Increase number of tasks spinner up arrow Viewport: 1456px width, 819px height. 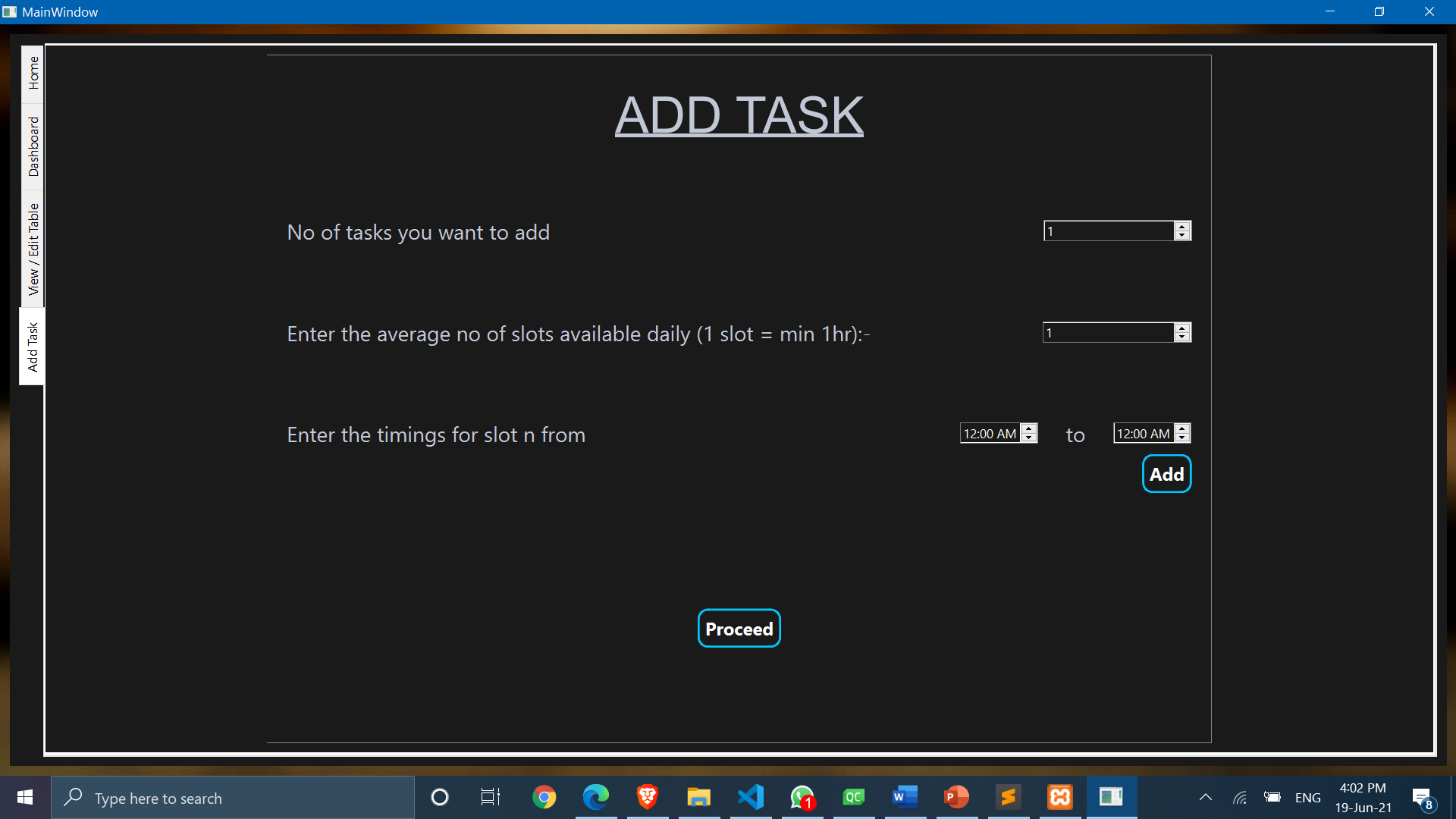(x=1182, y=226)
